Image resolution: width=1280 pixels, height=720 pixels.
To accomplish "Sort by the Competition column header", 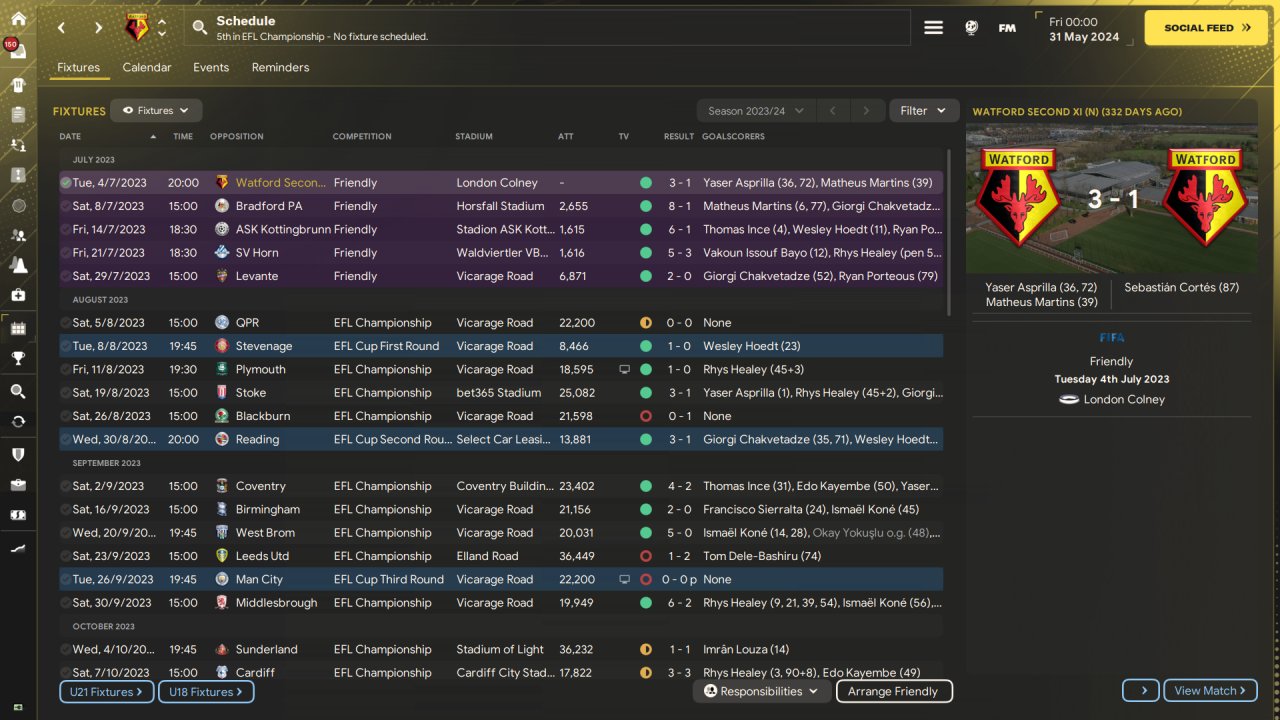I will (x=362, y=136).
